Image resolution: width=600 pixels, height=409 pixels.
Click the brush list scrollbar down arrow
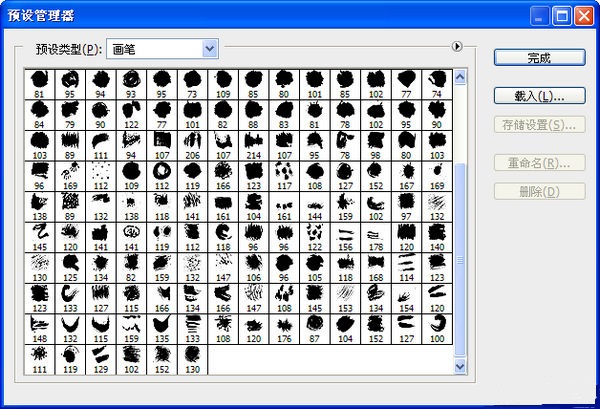click(461, 367)
